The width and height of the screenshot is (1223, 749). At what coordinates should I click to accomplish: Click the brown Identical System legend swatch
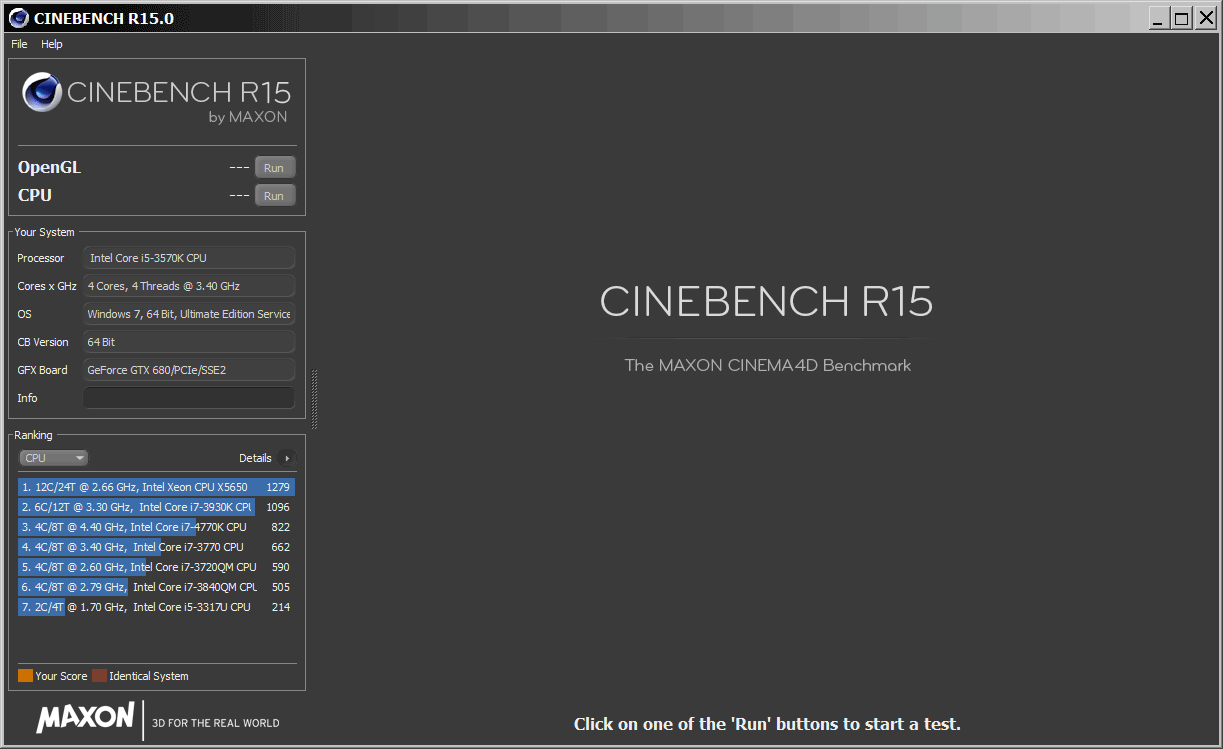tap(99, 676)
